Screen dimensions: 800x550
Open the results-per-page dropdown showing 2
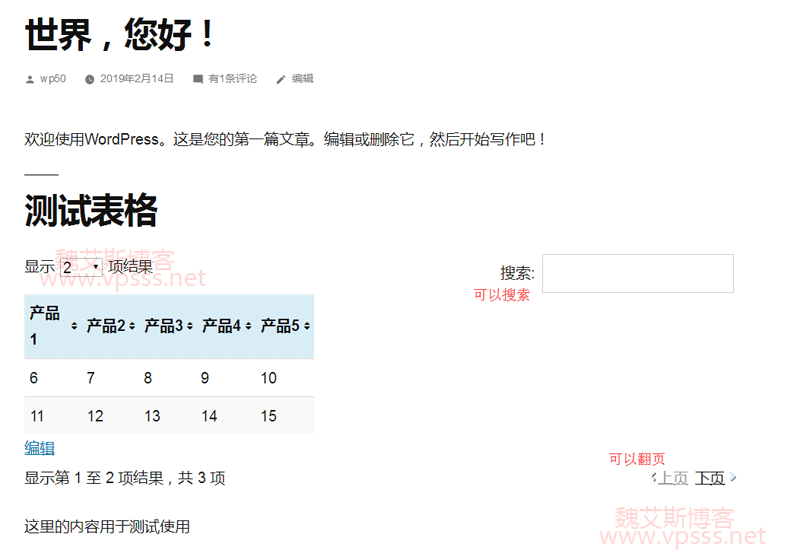pyautogui.click(x=81, y=267)
